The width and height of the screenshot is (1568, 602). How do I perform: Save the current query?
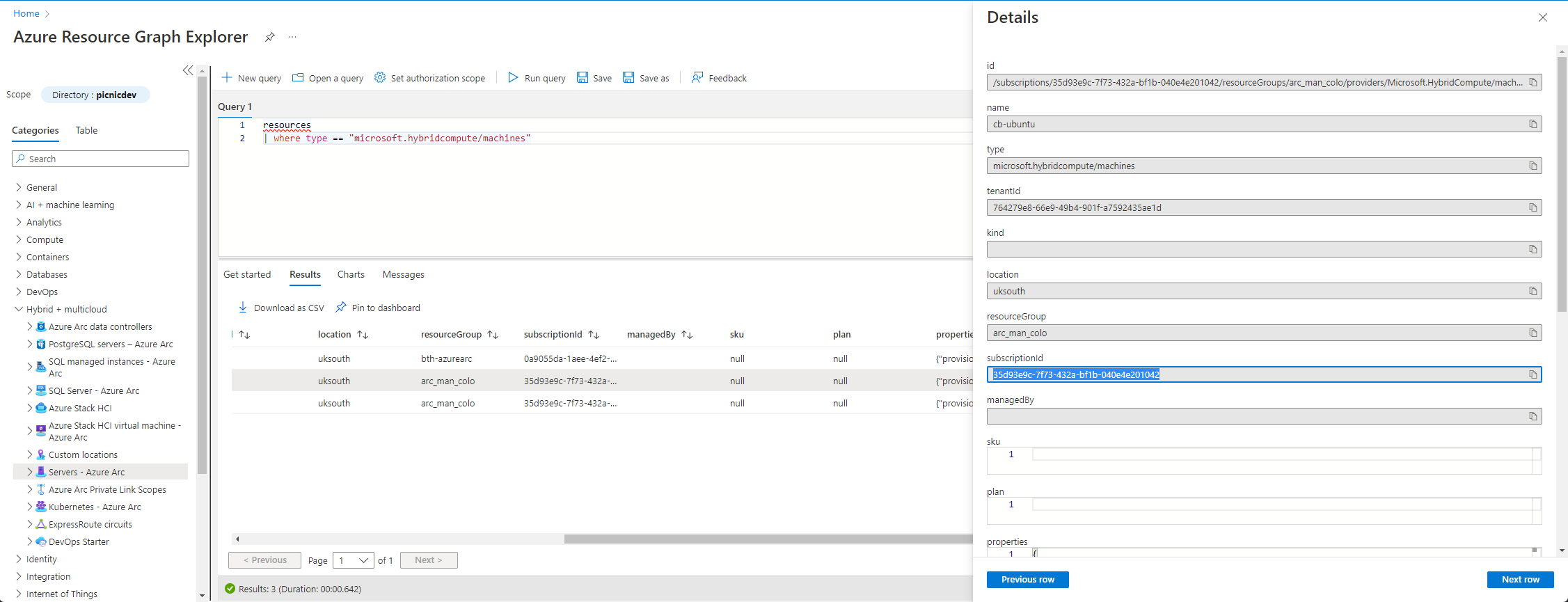[594, 78]
